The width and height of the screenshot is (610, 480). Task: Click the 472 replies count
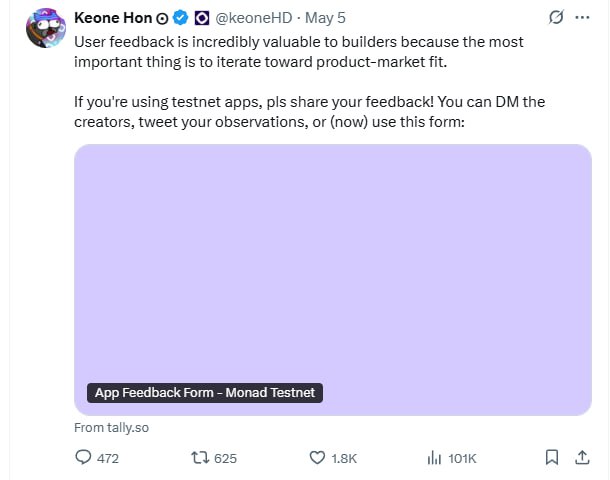click(x=108, y=459)
